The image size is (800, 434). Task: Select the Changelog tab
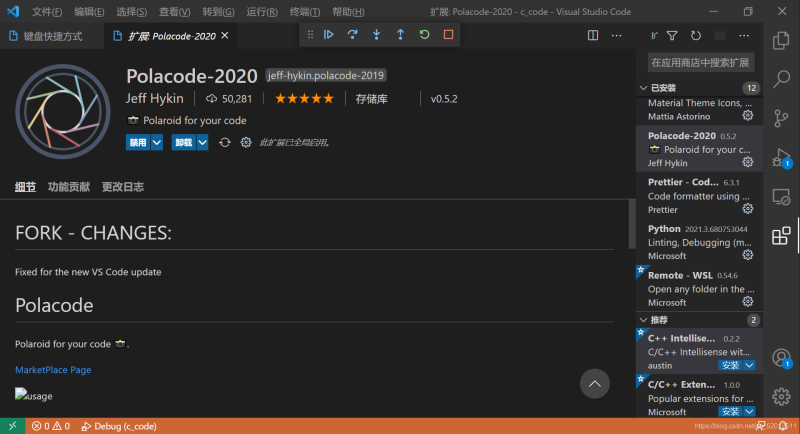click(x=123, y=187)
